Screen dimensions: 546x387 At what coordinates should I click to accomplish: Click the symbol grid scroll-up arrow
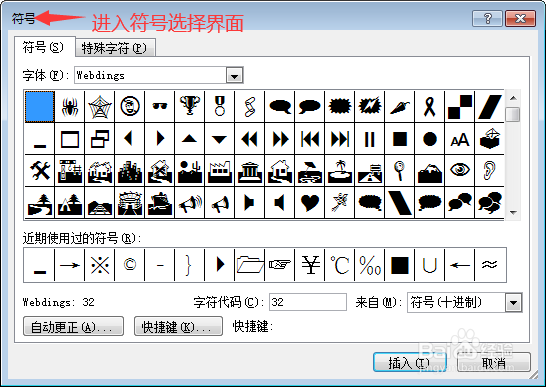513,98
